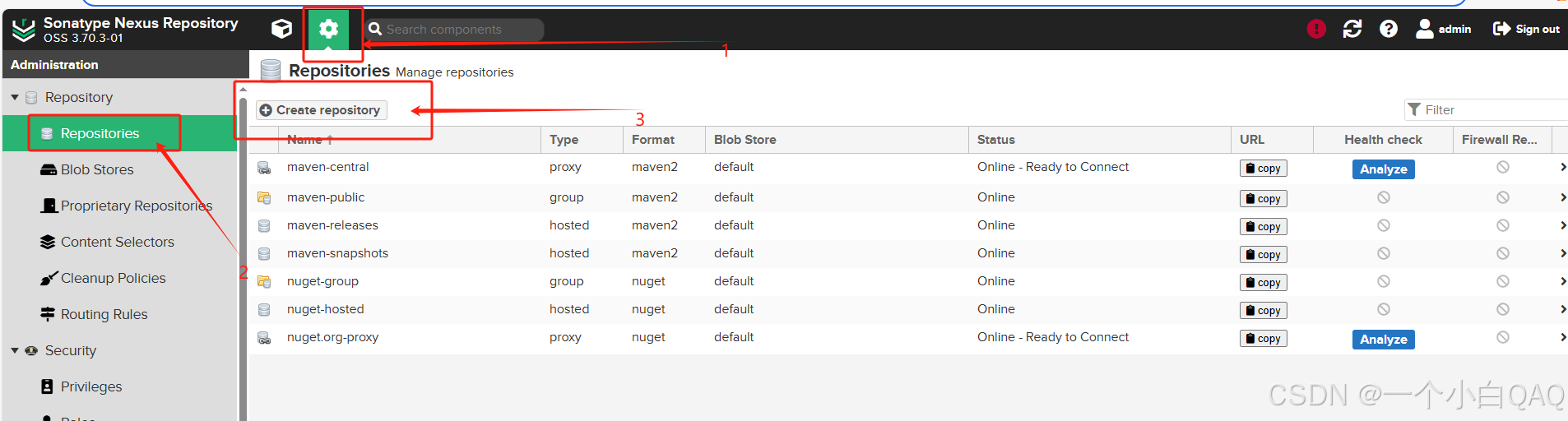Click Analyze for nuget.org-proxy
This screenshot has width=1568, height=421.
1383,339
